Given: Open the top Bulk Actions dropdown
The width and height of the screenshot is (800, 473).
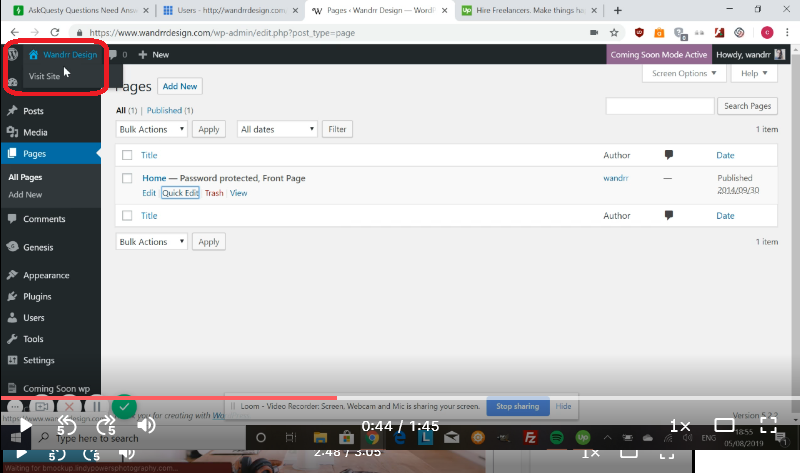Looking at the screenshot, I should click(152, 129).
